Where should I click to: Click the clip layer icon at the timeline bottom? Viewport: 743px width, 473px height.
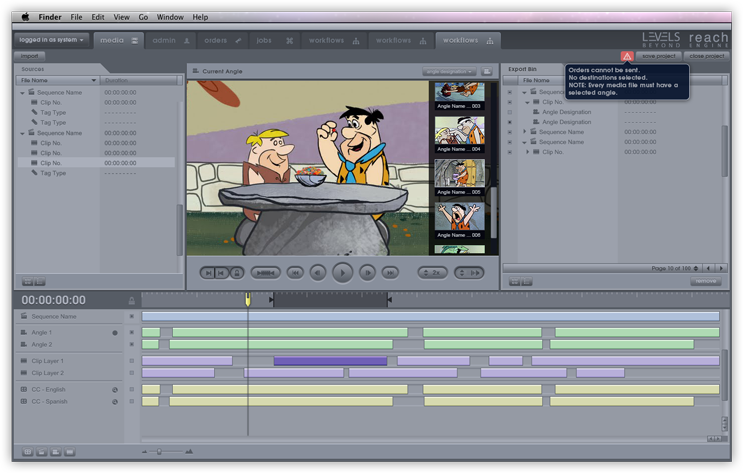point(70,452)
